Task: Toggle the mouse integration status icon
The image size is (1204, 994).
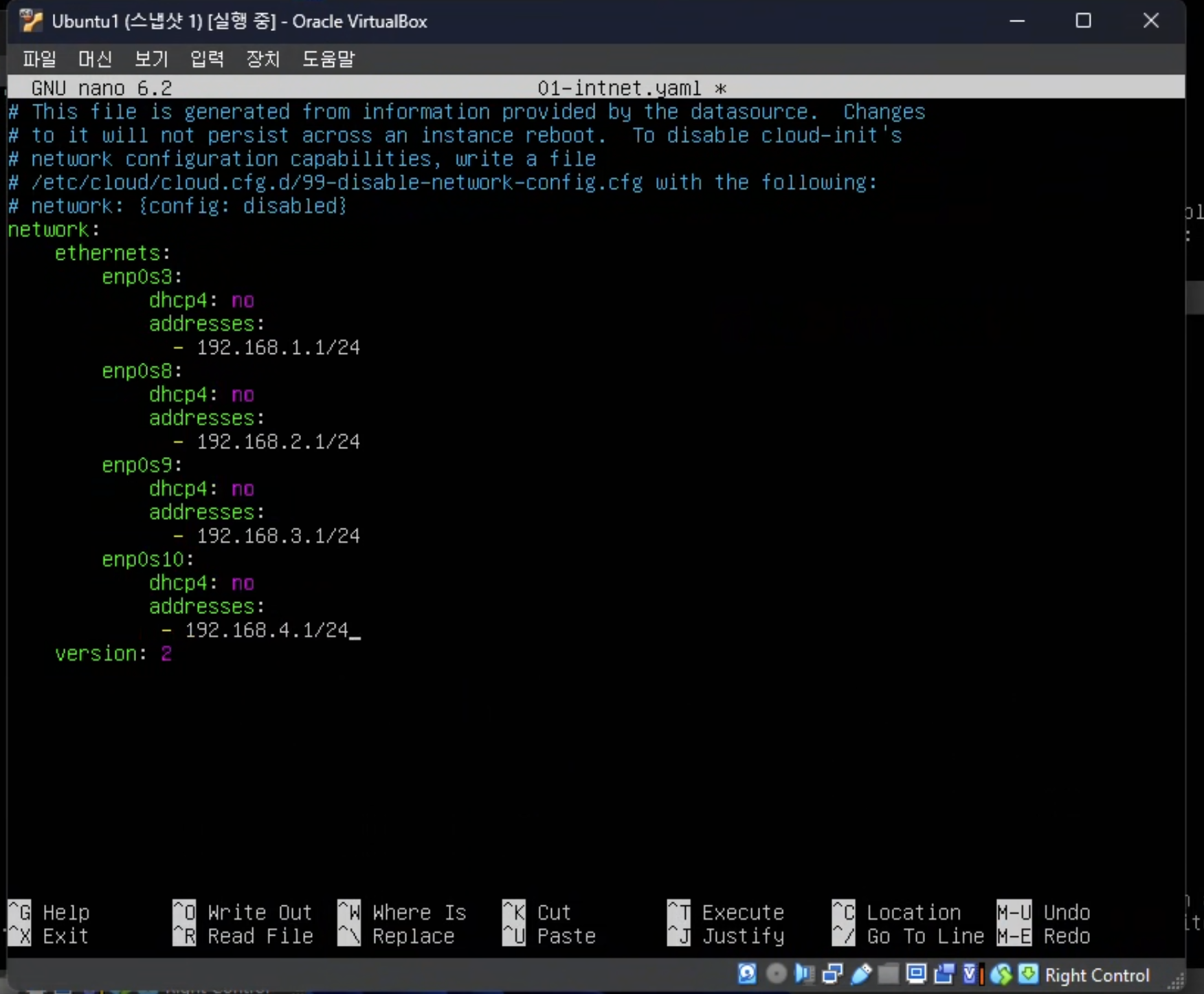Action: [1001, 974]
